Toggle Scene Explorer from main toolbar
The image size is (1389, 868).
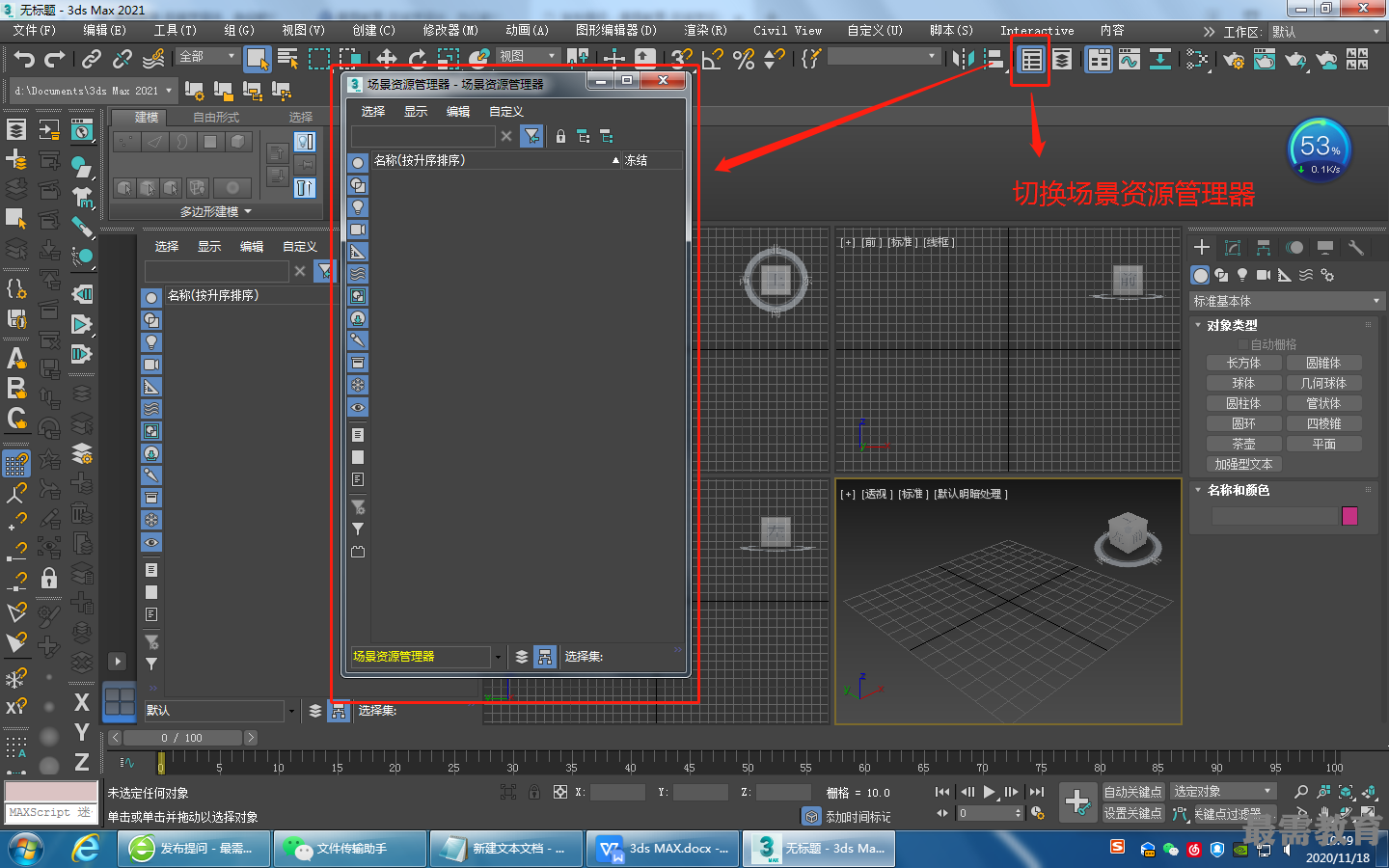(x=1031, y=60)
